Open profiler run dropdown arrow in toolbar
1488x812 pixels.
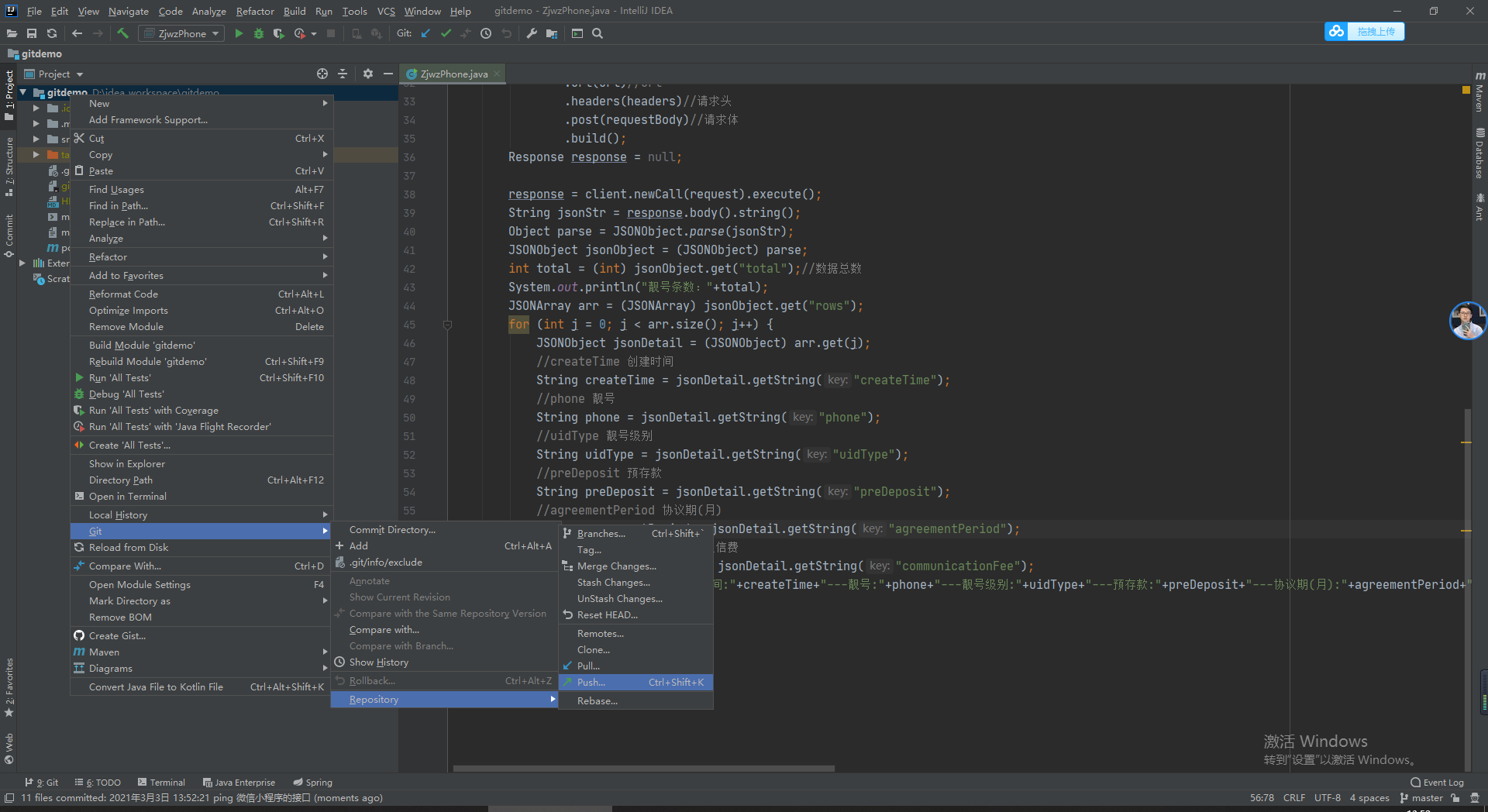click(314, 33)
